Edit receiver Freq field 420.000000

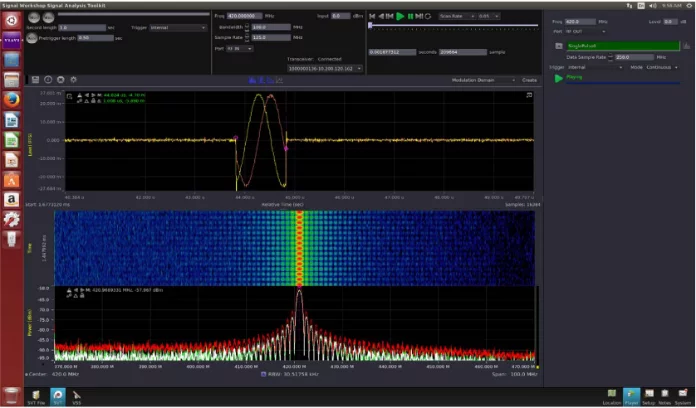tap(245, 16)
